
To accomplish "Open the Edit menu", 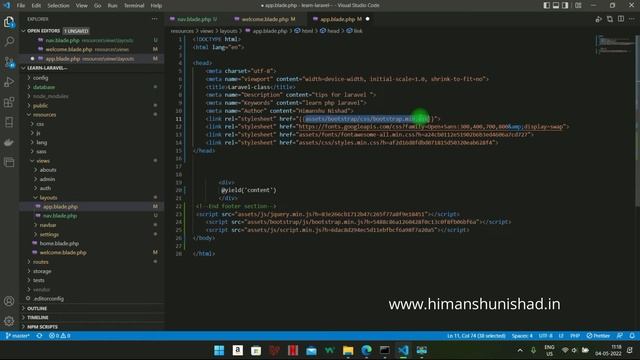I will (36, 6).
